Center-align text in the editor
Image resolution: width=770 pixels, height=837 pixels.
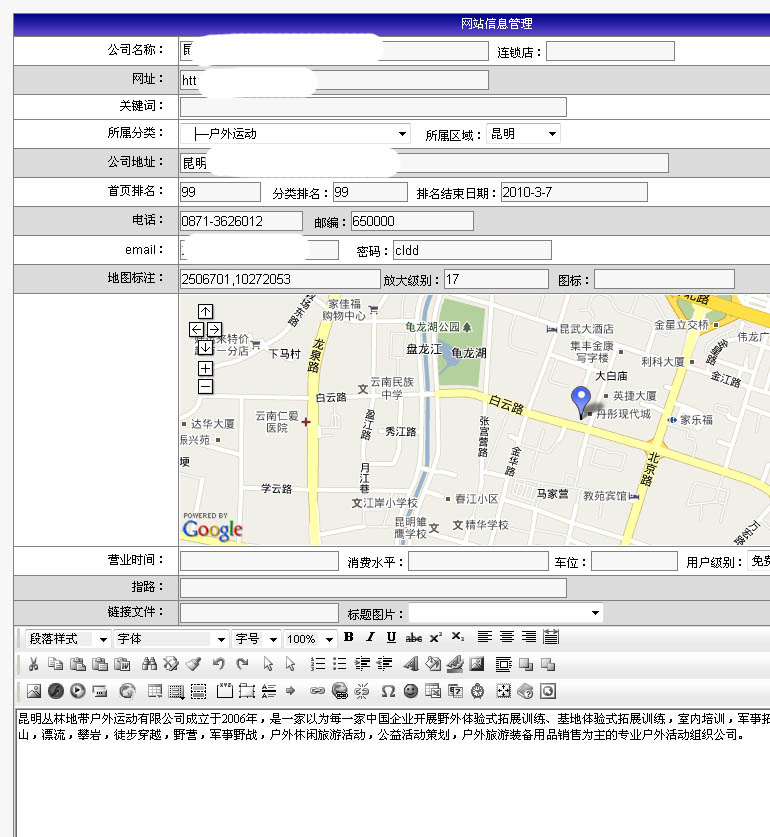pyautogui.click(x=507, y=637)
